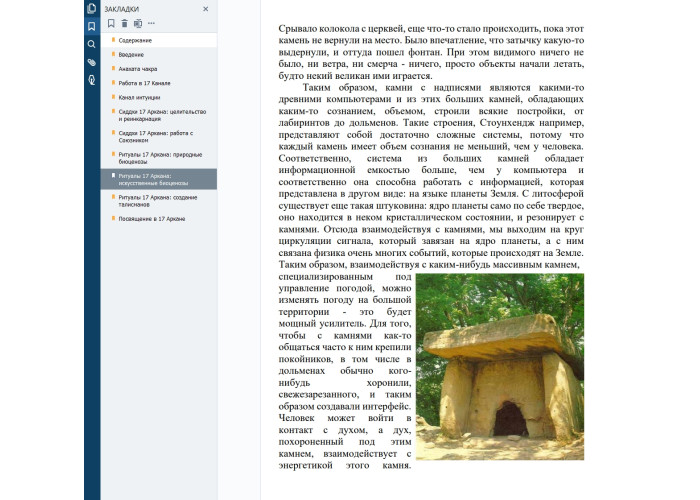
Task: Open the digital signatures panel icon
Action: click(92, 79)
